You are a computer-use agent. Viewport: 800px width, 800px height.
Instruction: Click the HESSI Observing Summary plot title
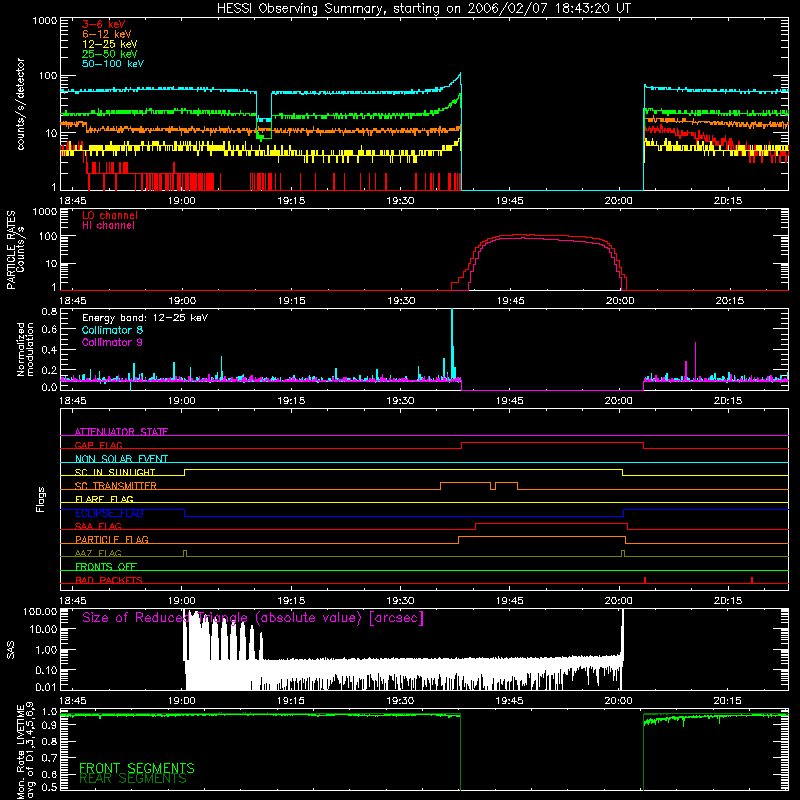(424, 9)
